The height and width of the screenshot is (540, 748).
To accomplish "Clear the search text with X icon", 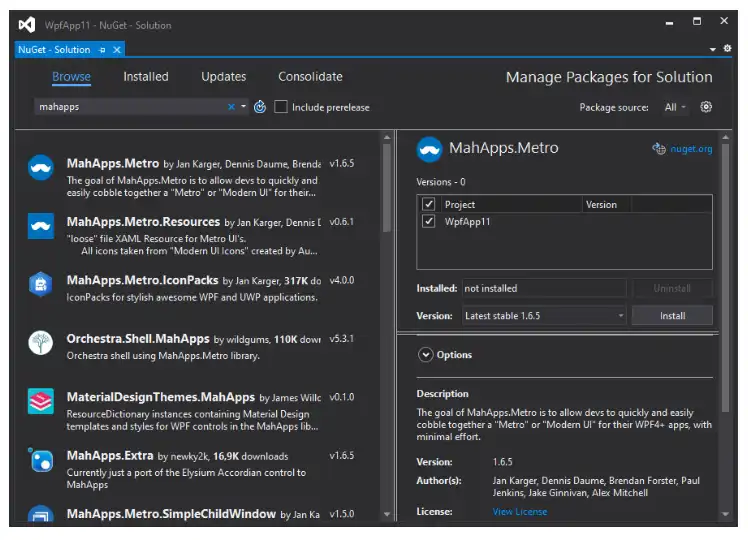I will pyautogui.click(x=231, y=107).
